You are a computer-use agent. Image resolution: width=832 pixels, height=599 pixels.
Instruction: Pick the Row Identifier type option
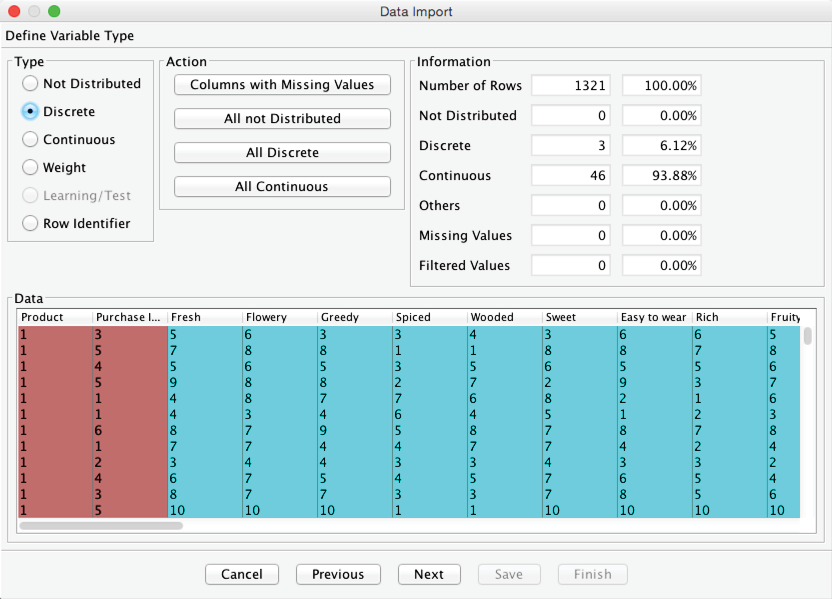30,224
